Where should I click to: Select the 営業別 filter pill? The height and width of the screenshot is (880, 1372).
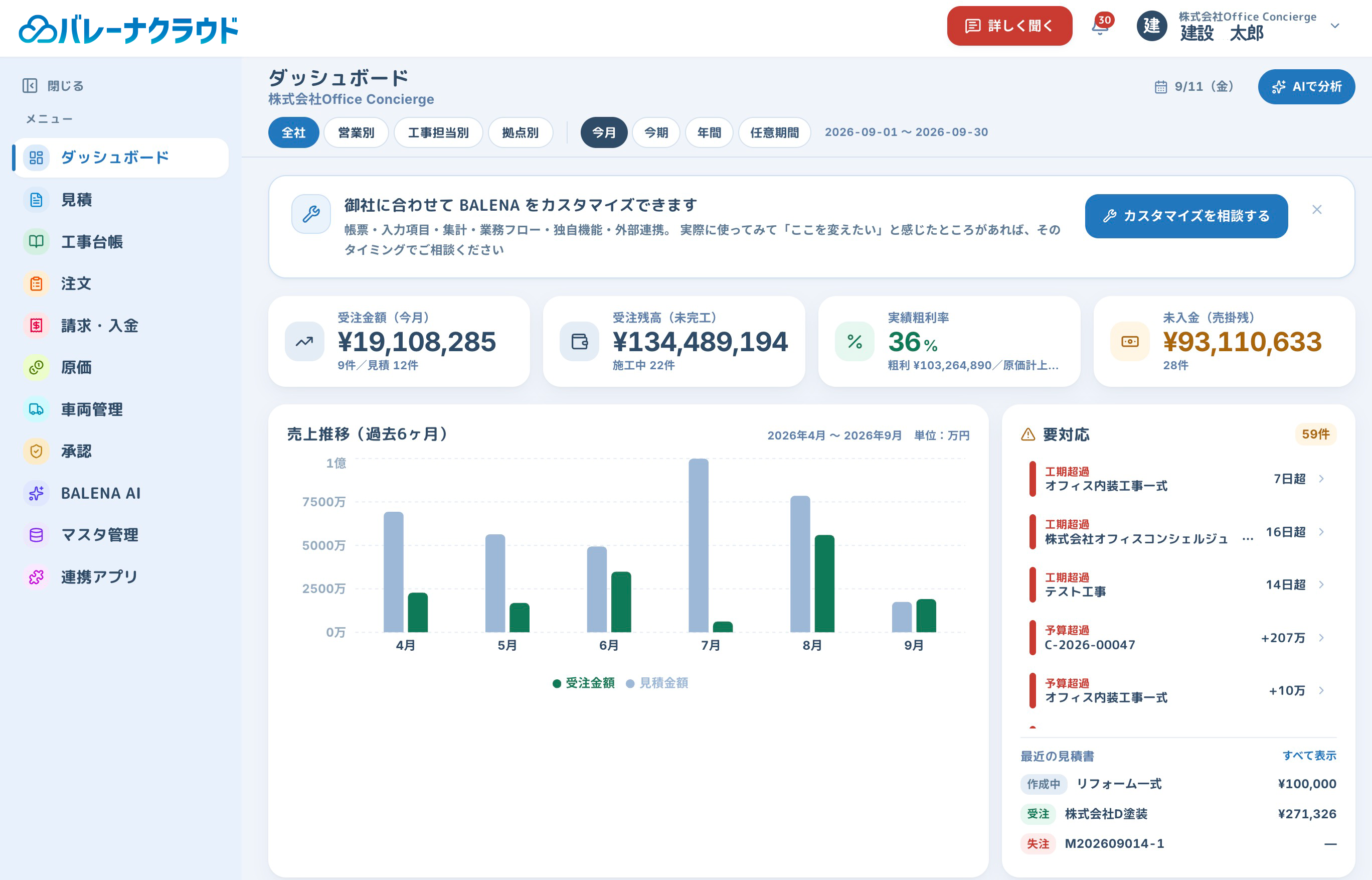click(x=356, y=132)
